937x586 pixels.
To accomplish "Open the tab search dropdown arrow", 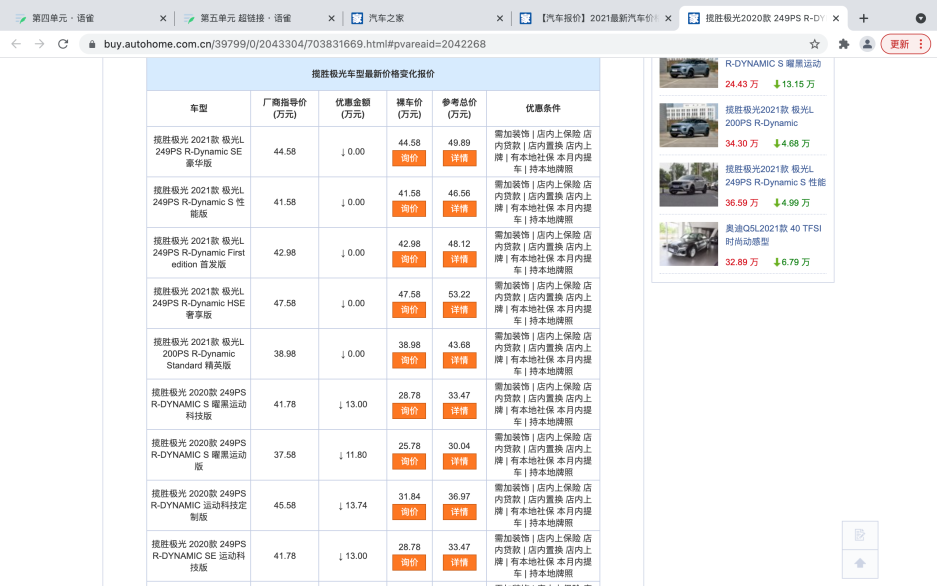I will (921, 19).
